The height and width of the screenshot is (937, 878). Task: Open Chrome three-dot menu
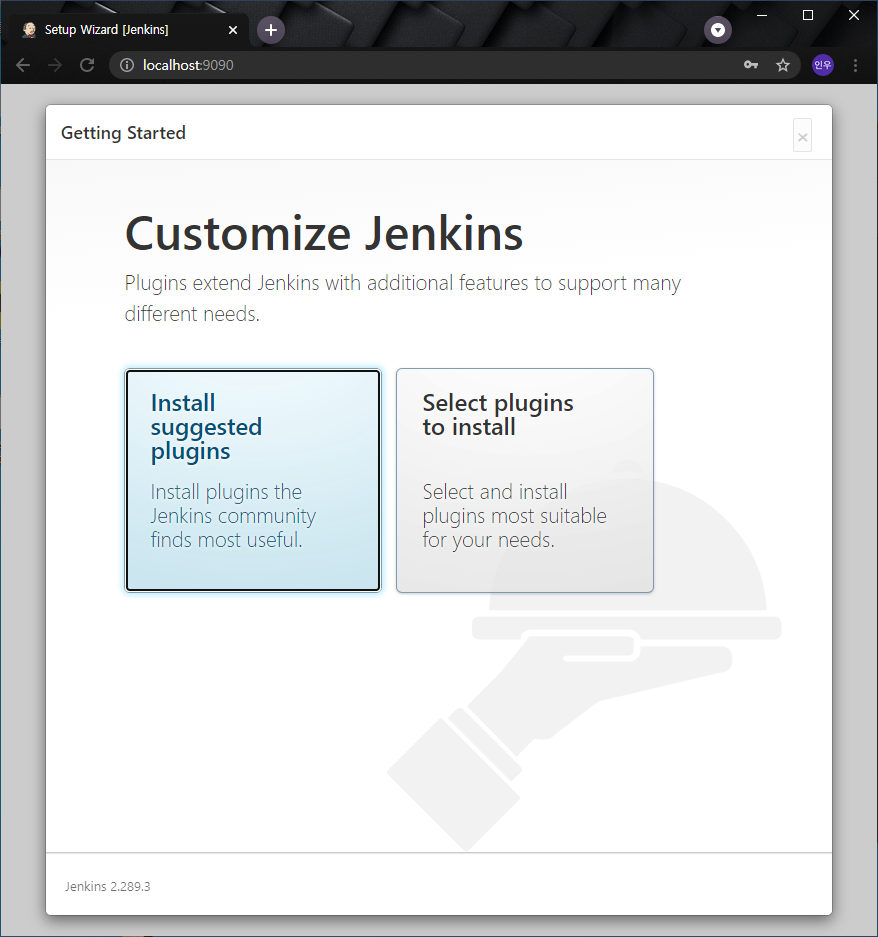point(855,65)
